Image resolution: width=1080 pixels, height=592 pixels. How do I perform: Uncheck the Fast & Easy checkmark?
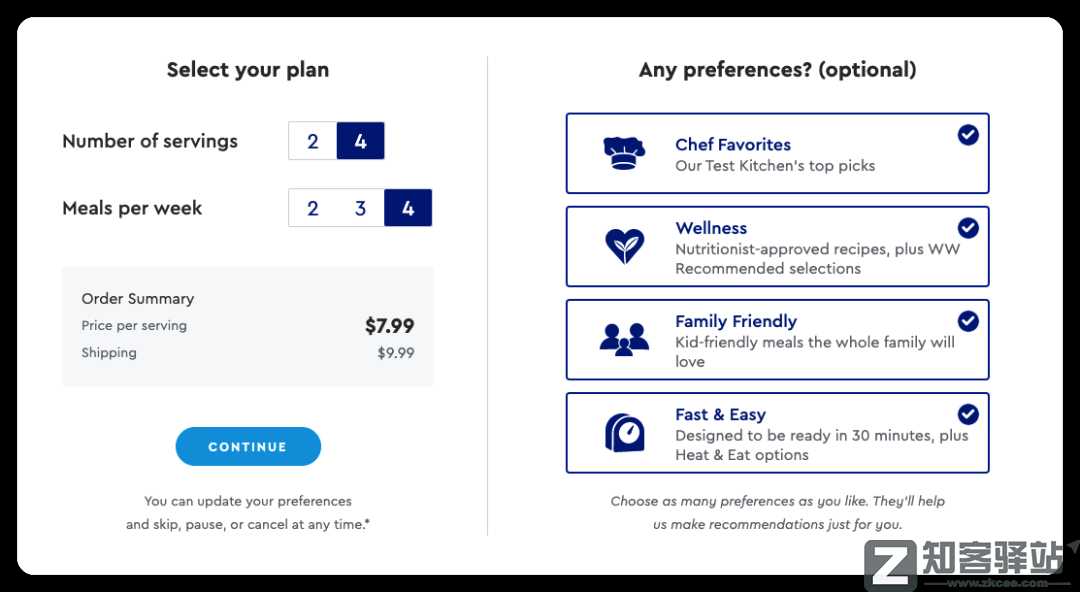coord(968,414)
